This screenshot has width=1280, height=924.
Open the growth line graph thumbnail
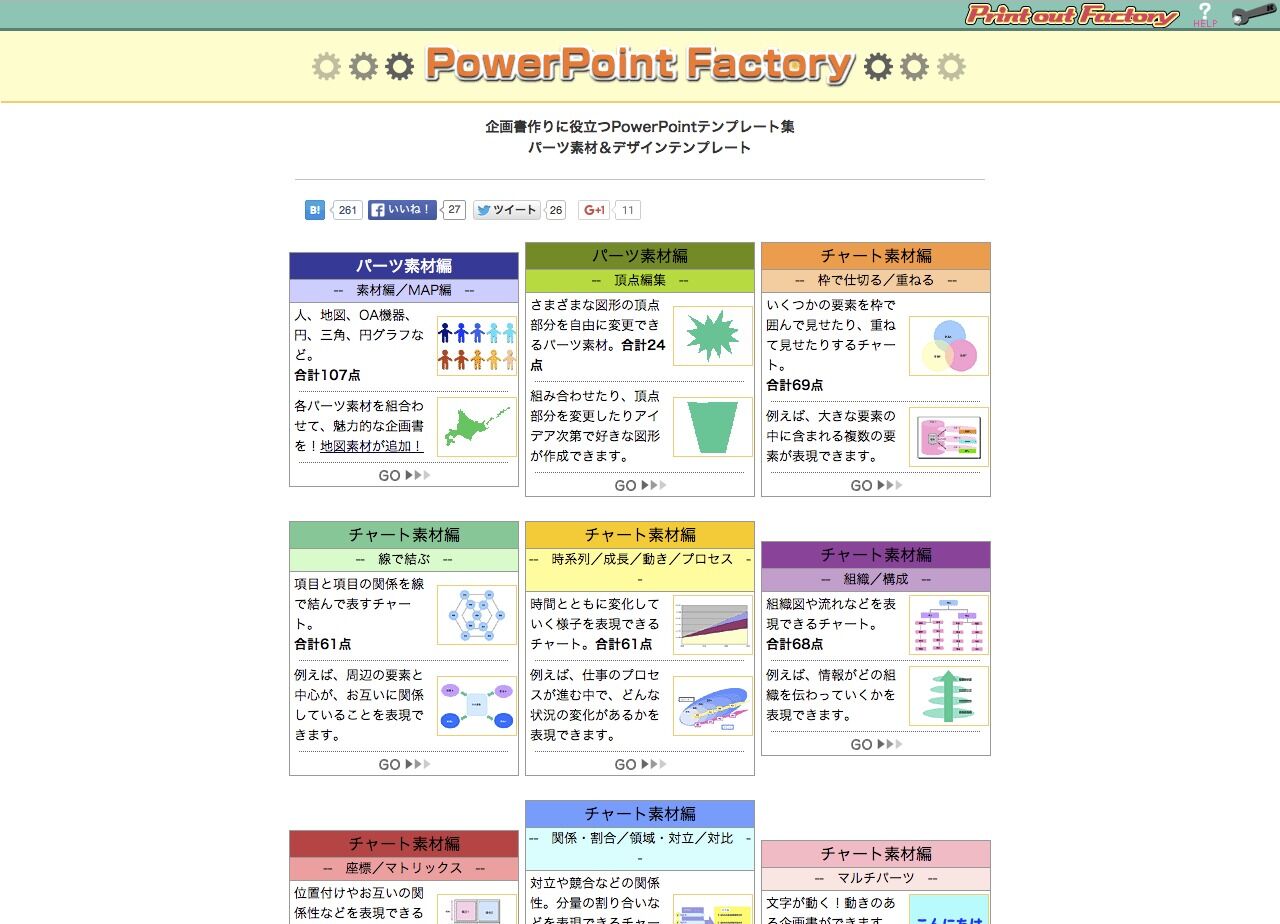[713, 625]
